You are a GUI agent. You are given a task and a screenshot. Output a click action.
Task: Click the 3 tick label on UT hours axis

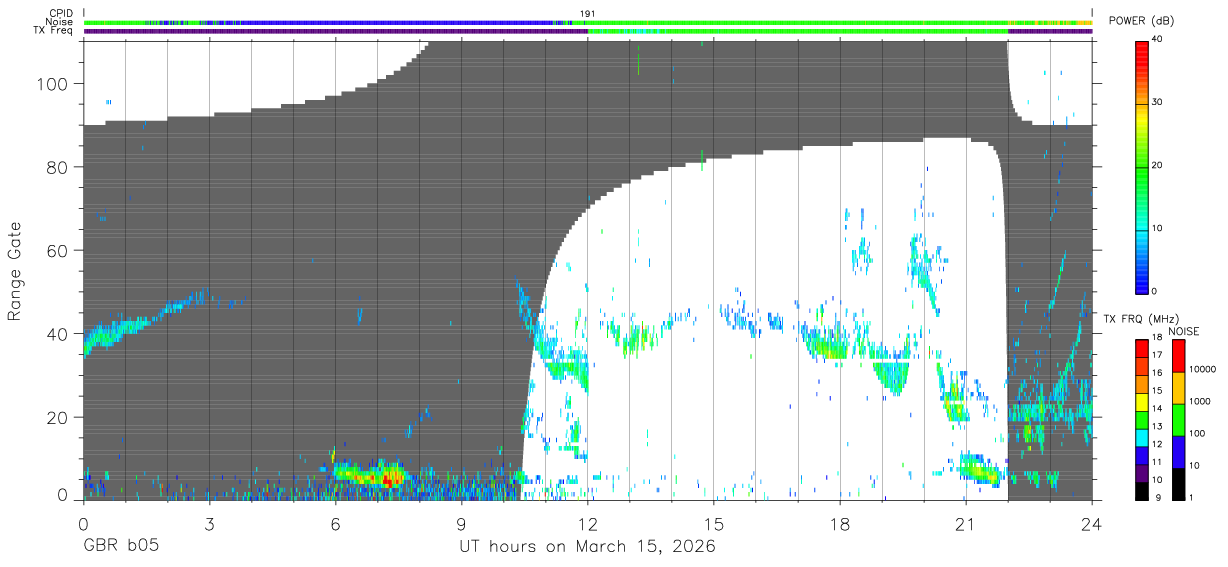tap(209, 524)
